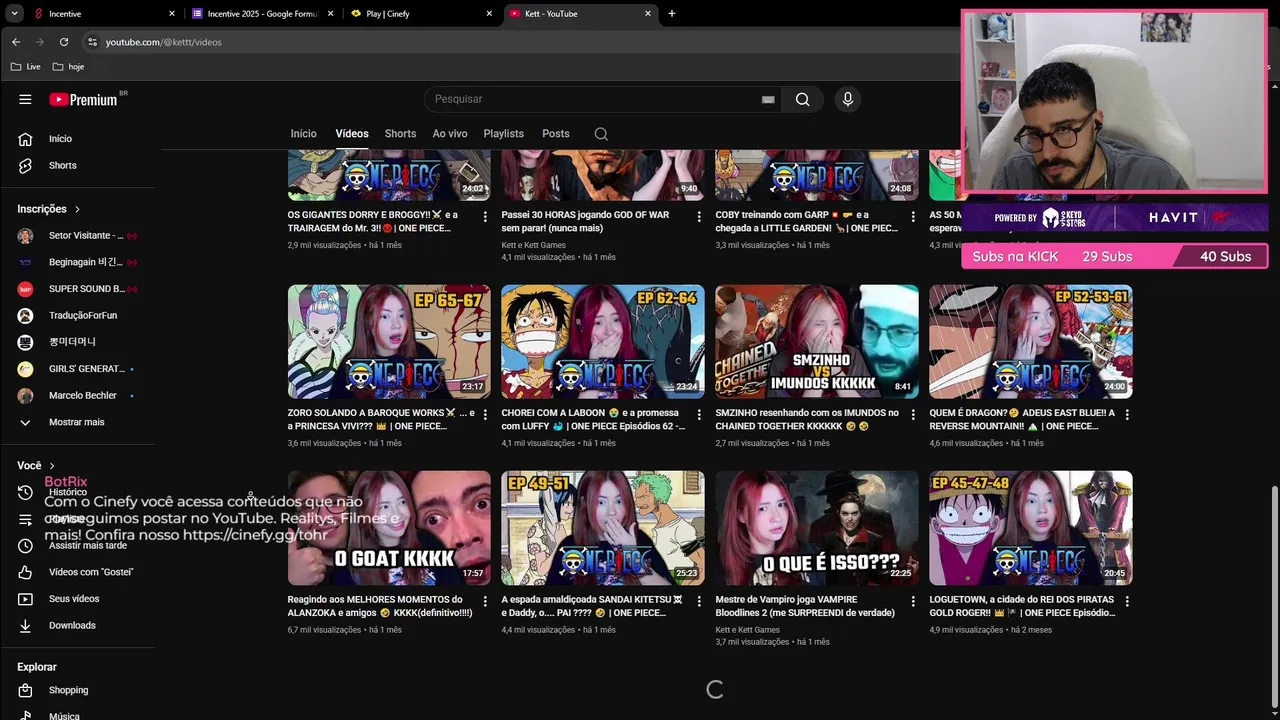The image size is (1280, 720).
Task: Open Passei 30 HORAS jogando GOD OF WAR title
Action: (x=585, y=221)
